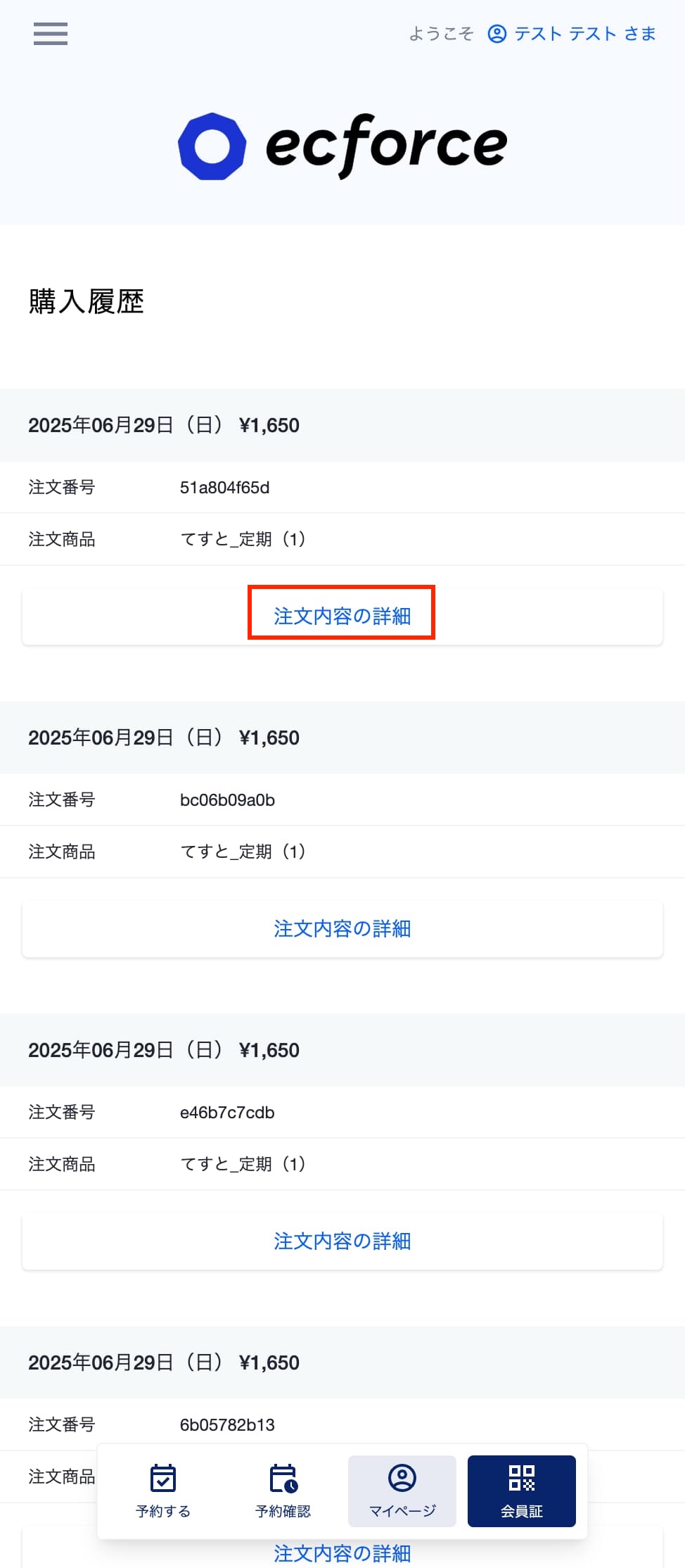685x1568 pixels.
Task: Click order number bc06b09a0b
Action: [227, 800]
